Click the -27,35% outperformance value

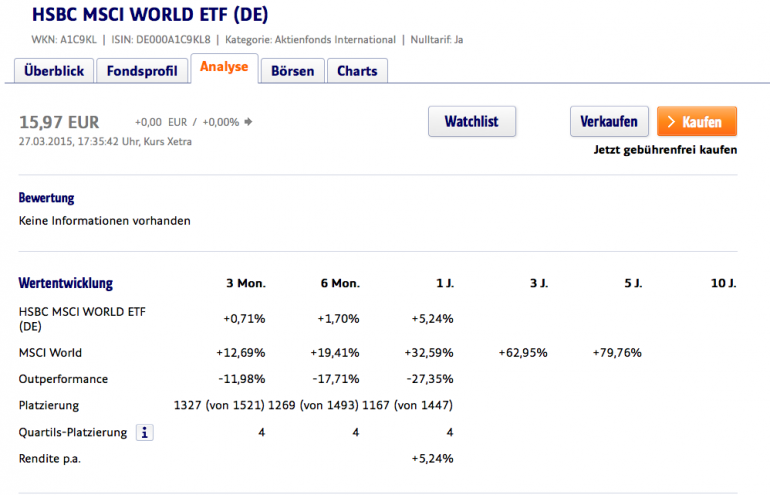coord(430,380)
